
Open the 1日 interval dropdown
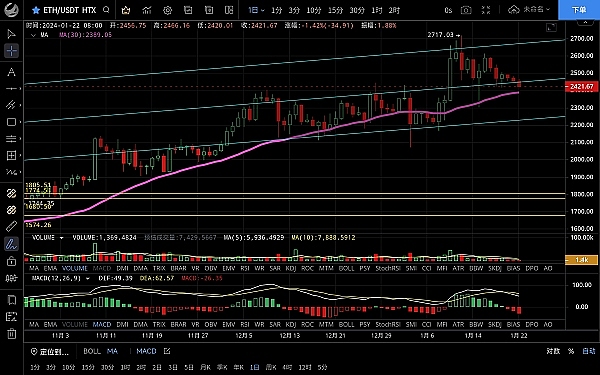click(256, 10)
